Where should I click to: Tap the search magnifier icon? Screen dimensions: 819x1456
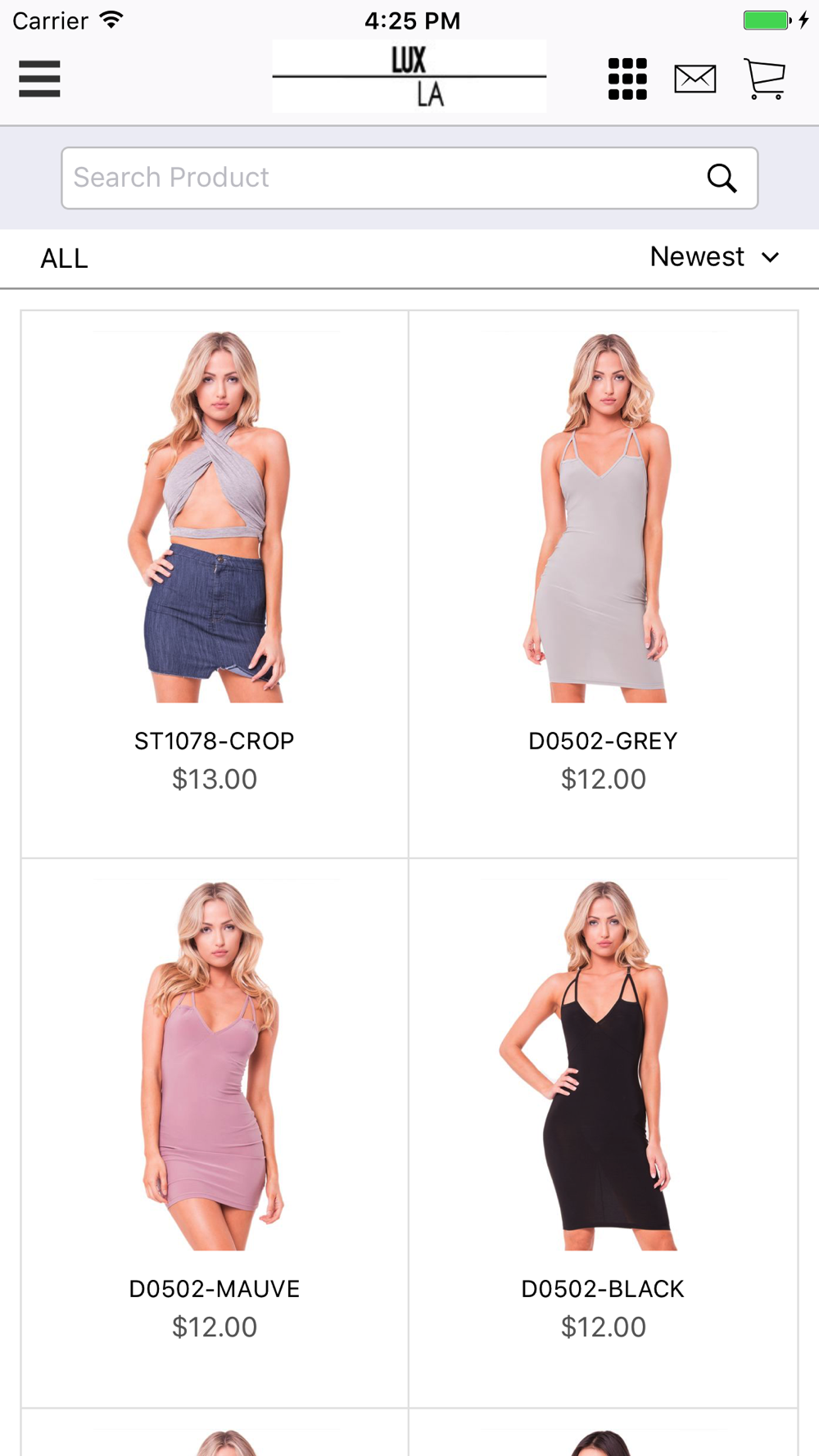click(722, 178)
